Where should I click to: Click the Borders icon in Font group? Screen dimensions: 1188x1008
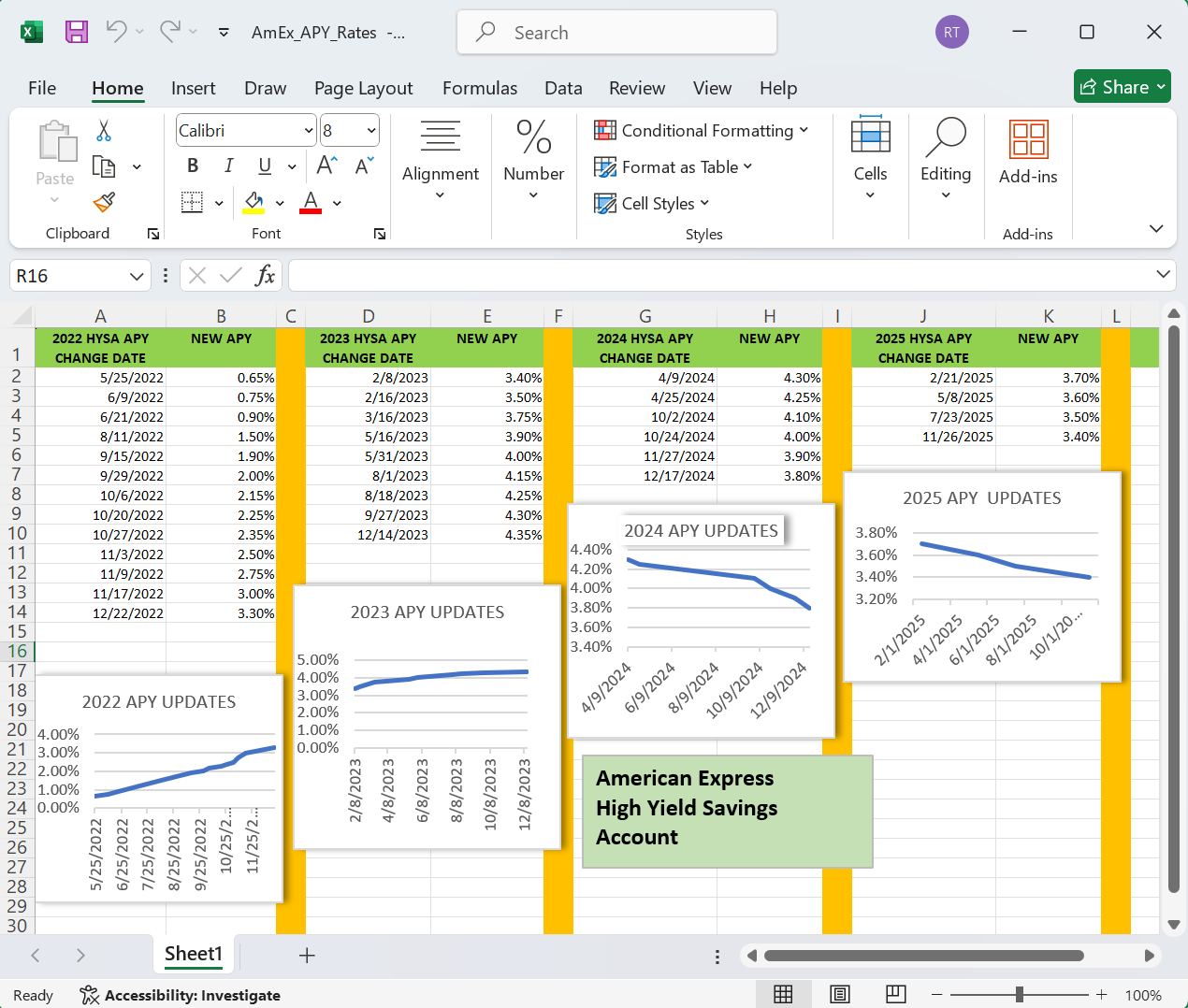coord(192,202)
